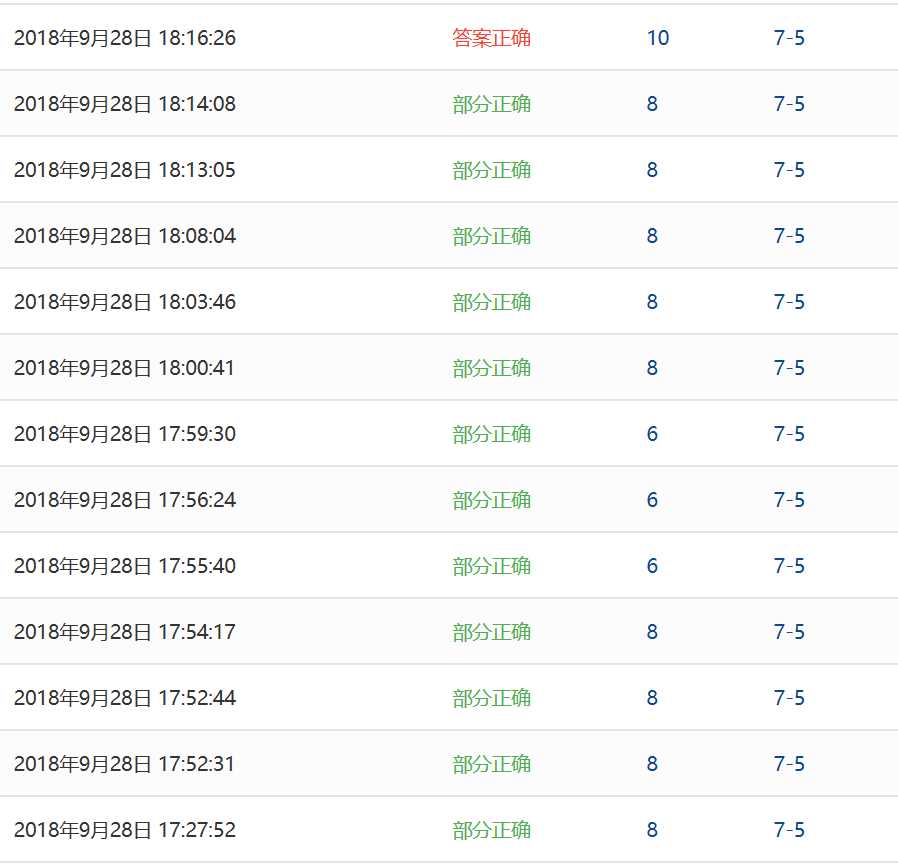
Task: Open 部分正确 result for 17:54:17 submission
Action: (x=491, y=632)
